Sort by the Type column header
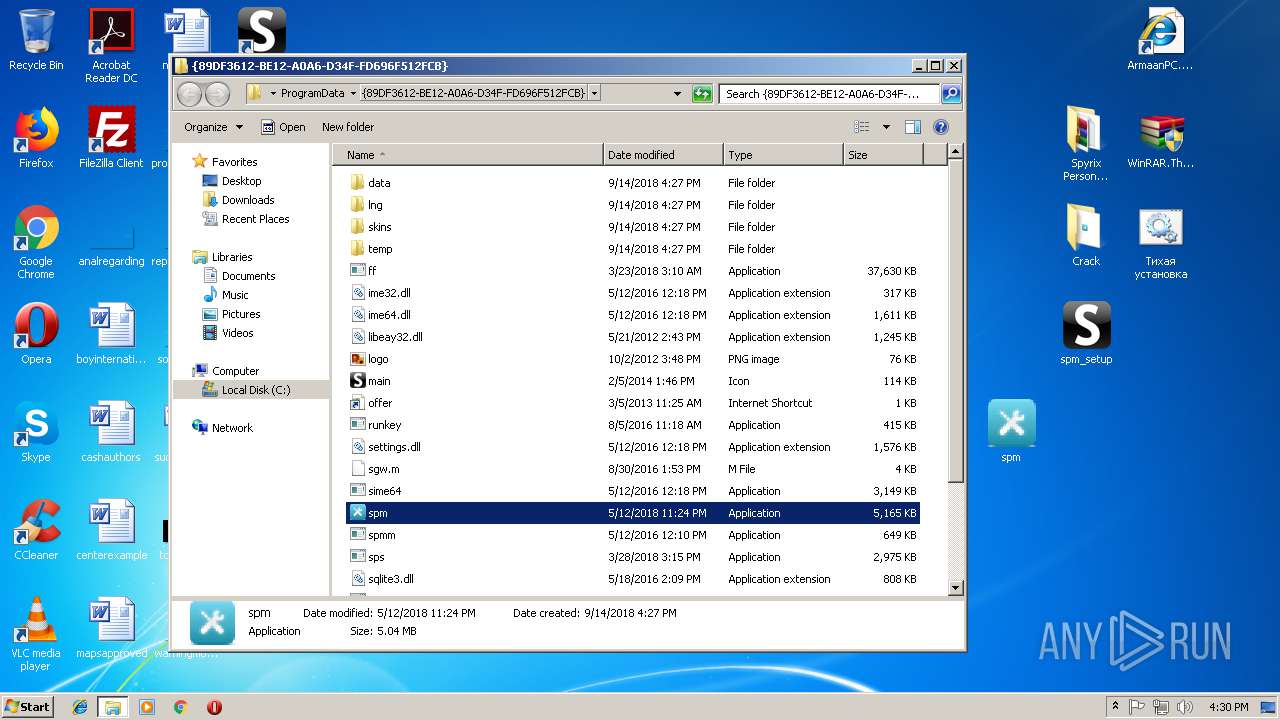Image resolution: width=1280 pixels, height=720 pixels. tap(783, 155)
